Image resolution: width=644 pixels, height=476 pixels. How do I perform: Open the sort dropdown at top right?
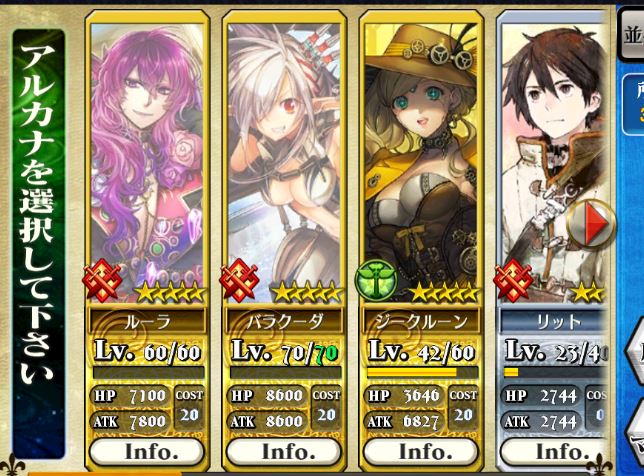pyautogui.click(x=632, y=35)
